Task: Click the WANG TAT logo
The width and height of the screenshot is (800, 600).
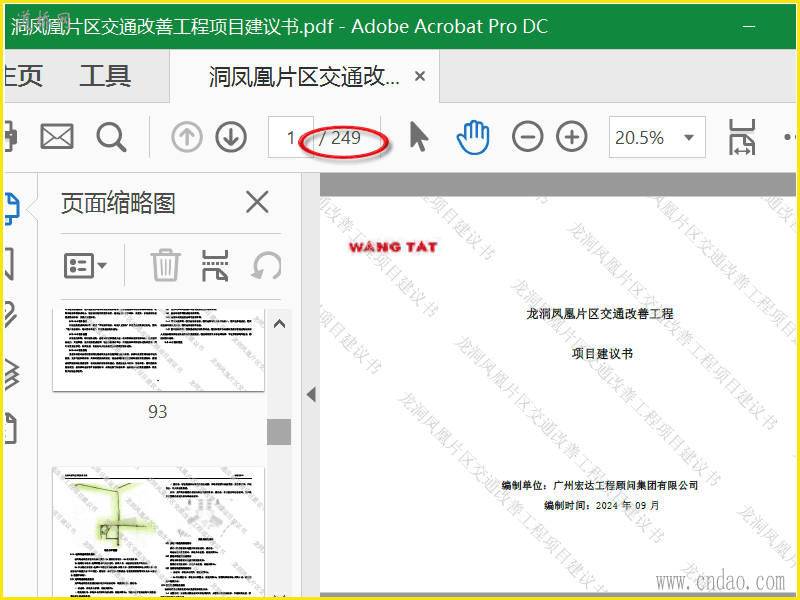Action: click(x=393, y=247)
